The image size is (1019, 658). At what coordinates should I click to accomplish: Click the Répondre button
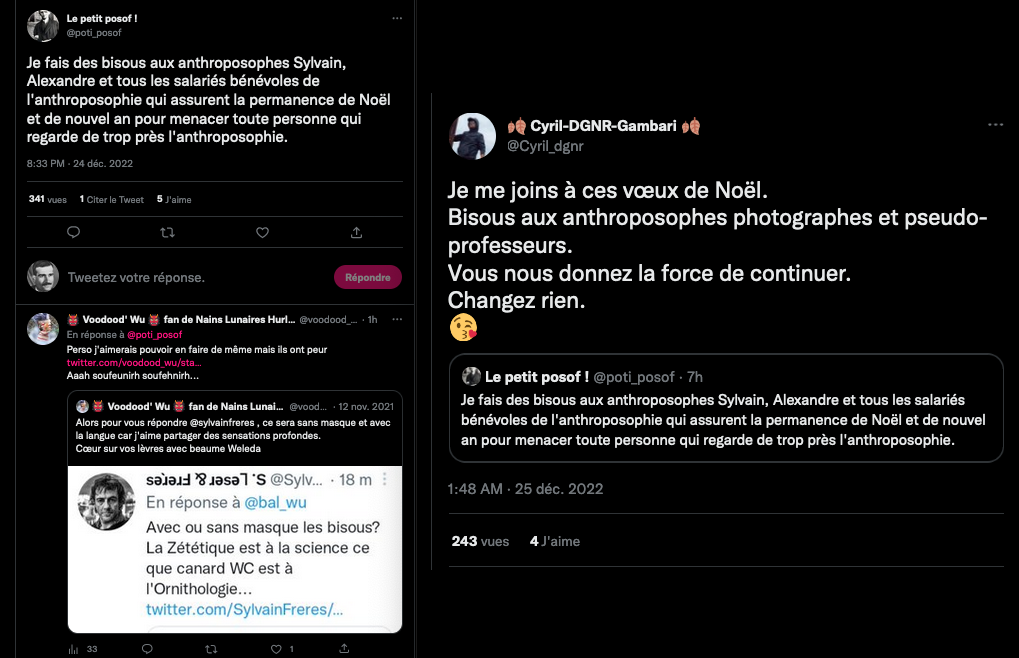click(367, 277)
